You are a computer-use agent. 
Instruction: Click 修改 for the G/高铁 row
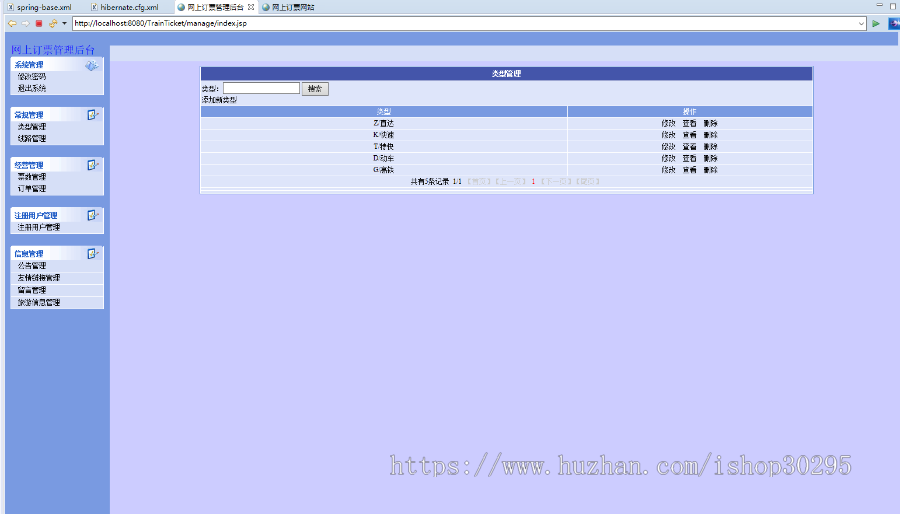pyautogui.click(x=668, y=170)
